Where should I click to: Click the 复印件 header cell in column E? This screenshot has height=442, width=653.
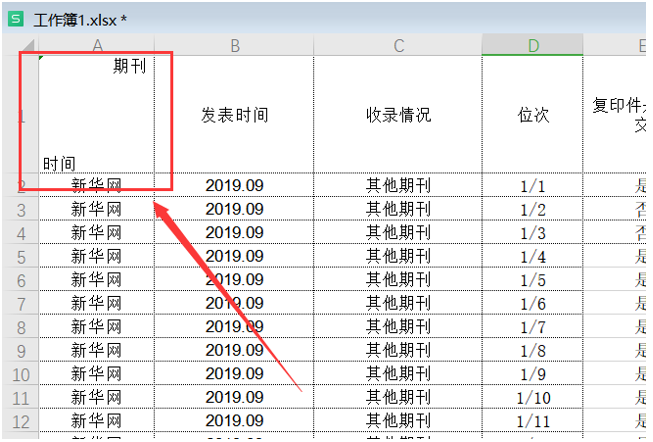615,115
